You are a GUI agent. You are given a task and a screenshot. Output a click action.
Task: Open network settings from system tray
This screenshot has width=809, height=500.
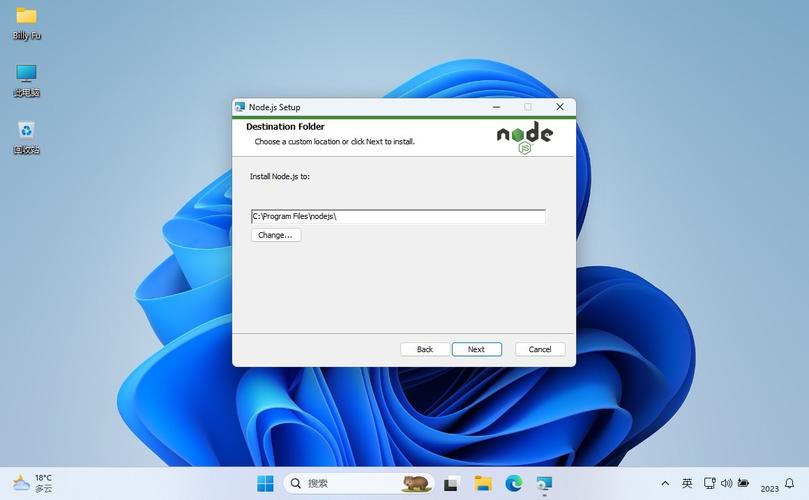[709, 483]
